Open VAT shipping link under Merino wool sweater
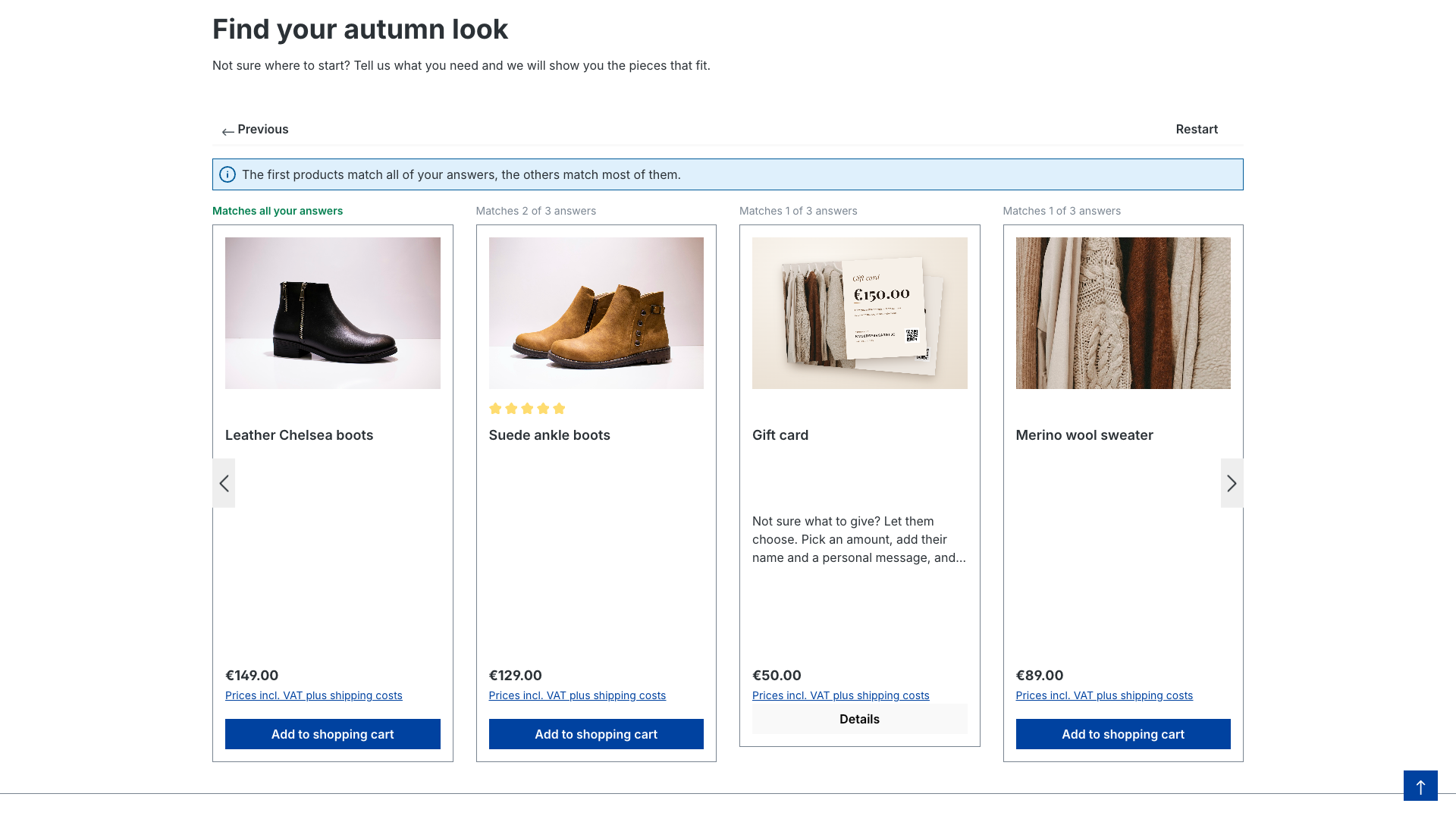This screenshot has width=1456, height=819. pyautogui.click(x=1104, y=695)
